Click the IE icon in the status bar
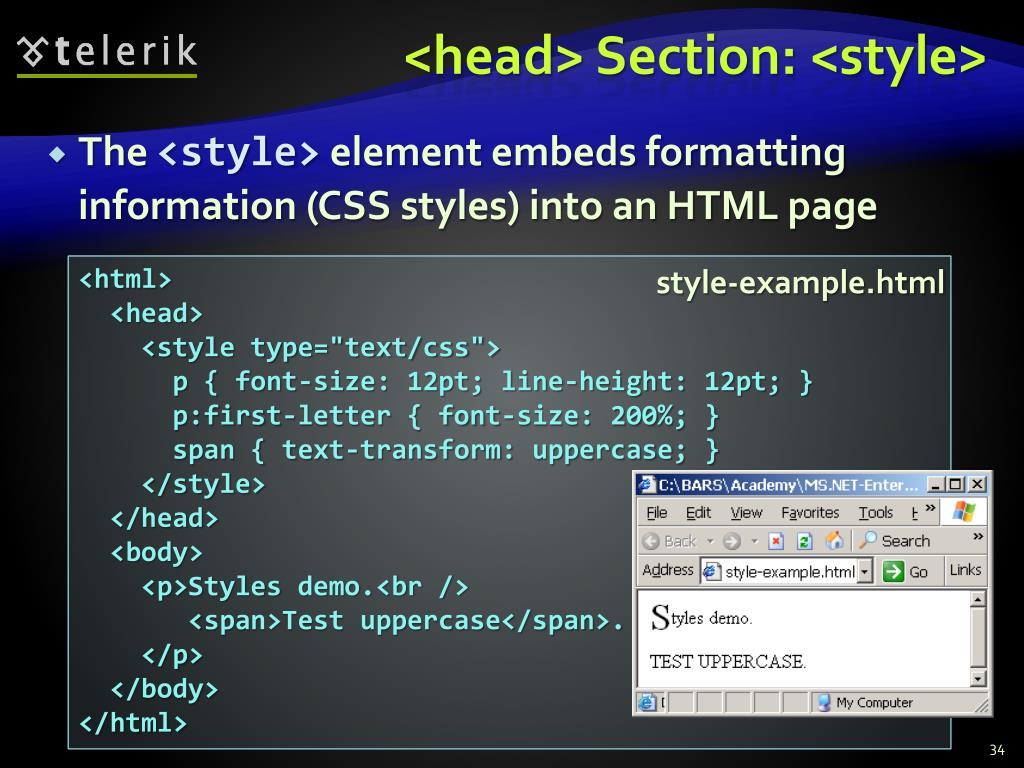Viewport: 1024px width, 768px height. (647, 702)
